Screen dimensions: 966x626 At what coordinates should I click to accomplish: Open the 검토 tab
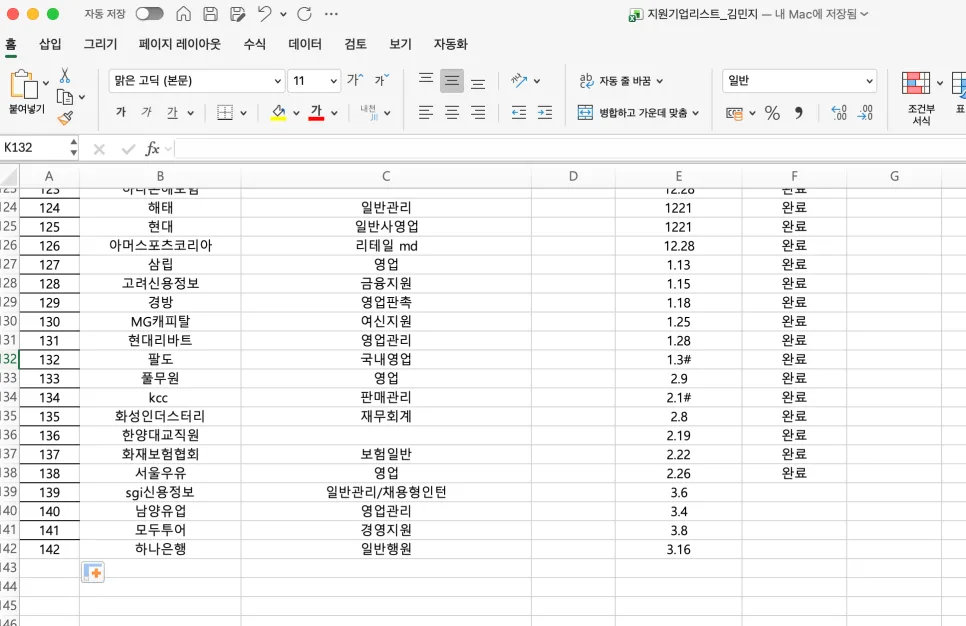[355, 44]
